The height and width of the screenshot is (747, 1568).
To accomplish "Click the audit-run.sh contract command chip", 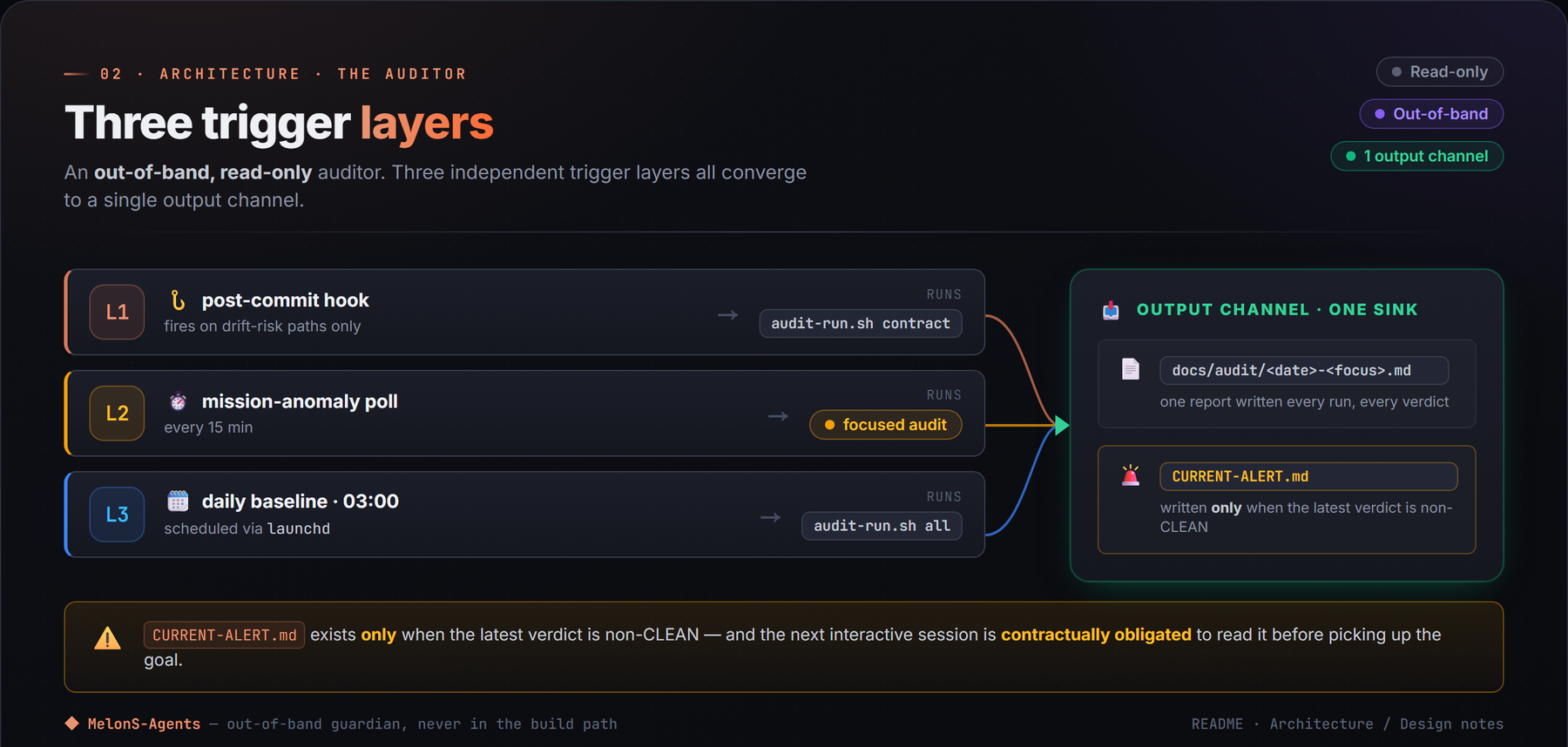I will click(x=861, y=323).
